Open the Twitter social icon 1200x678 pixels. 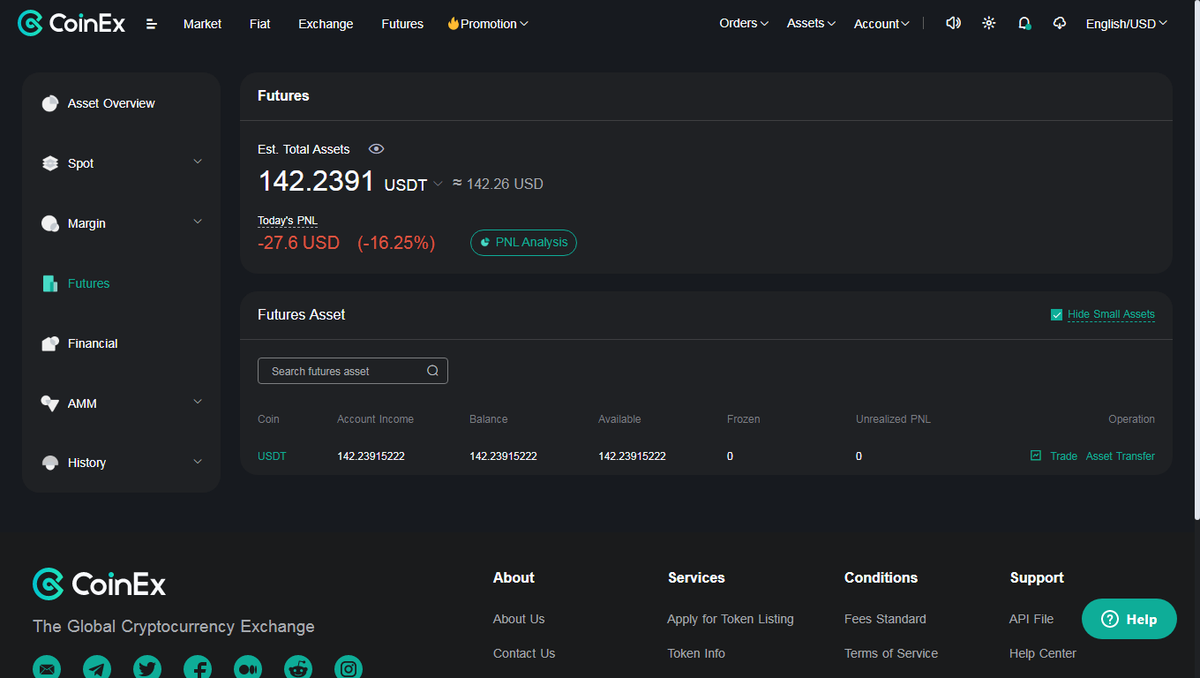tap(147, 667)
